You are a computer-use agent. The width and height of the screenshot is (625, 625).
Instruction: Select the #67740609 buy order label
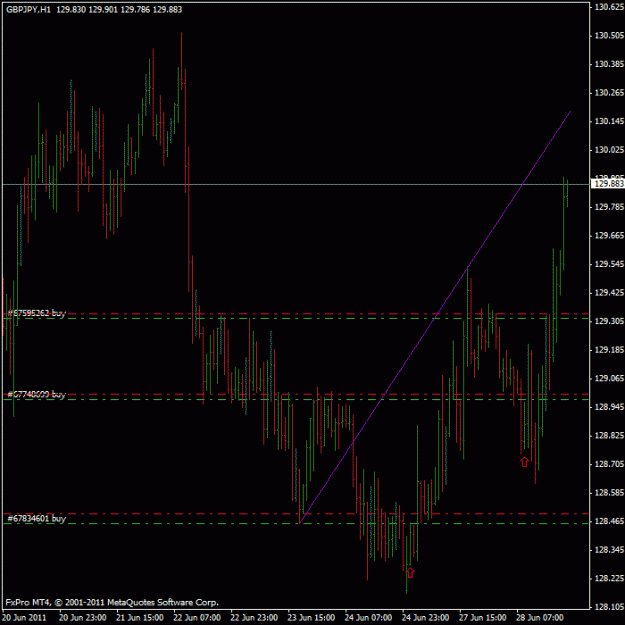coord(36,395)
